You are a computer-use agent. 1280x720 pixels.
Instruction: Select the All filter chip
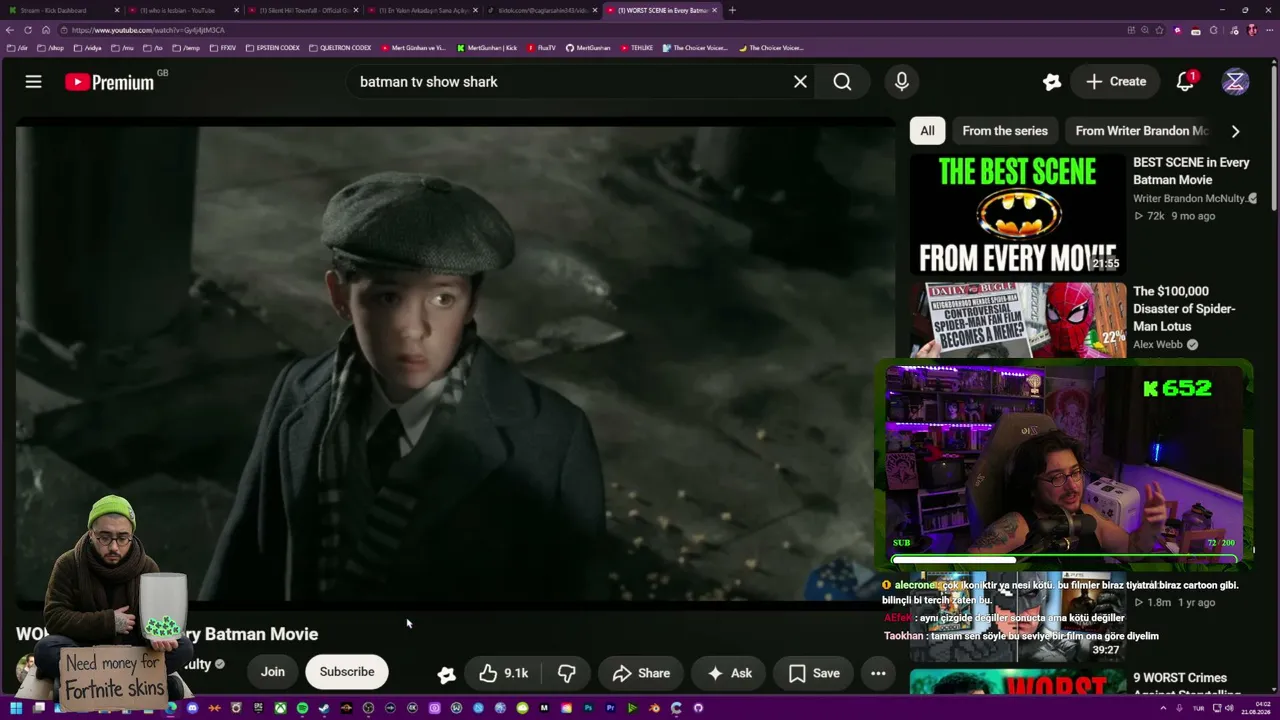click(927, 131)
